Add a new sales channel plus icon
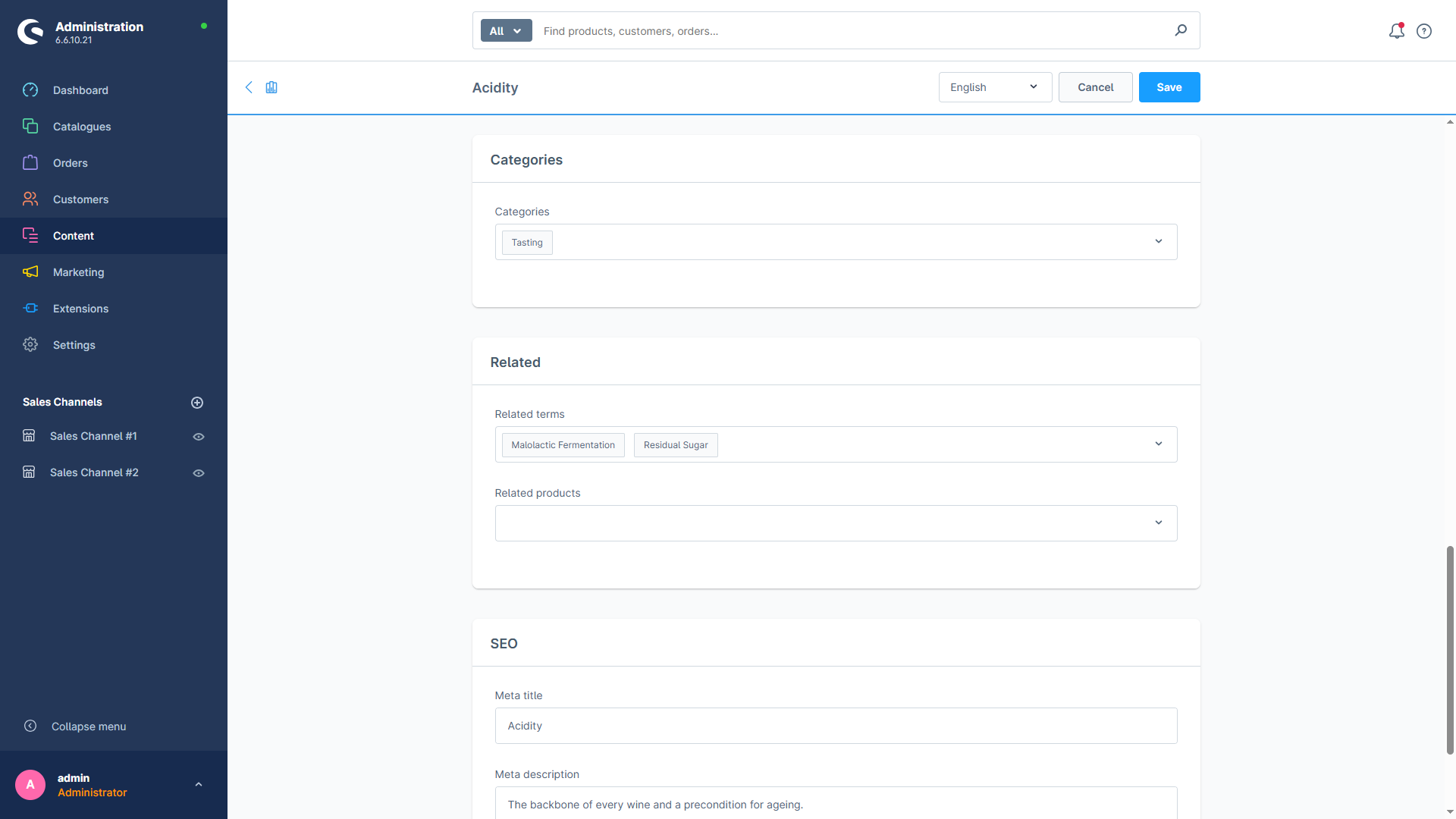Image resolution: width=1456 pixels, height=819 pixels. point(197,403)
